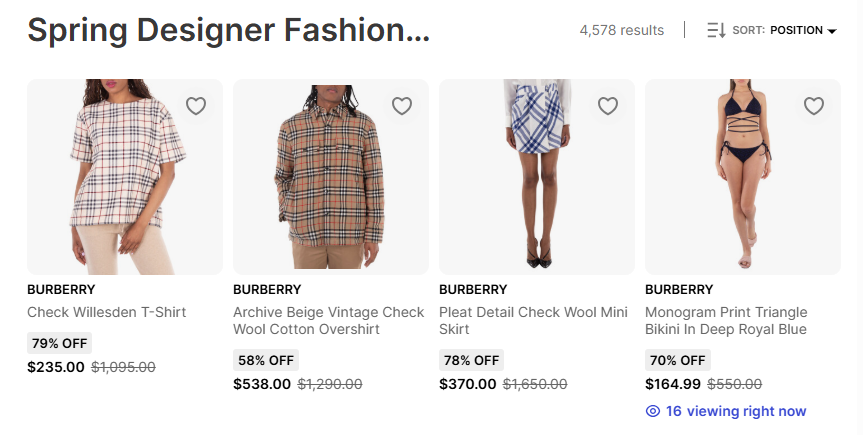
Task: Click Pleat Detail Check Wool Mini Skirt title
Action: 533,321
